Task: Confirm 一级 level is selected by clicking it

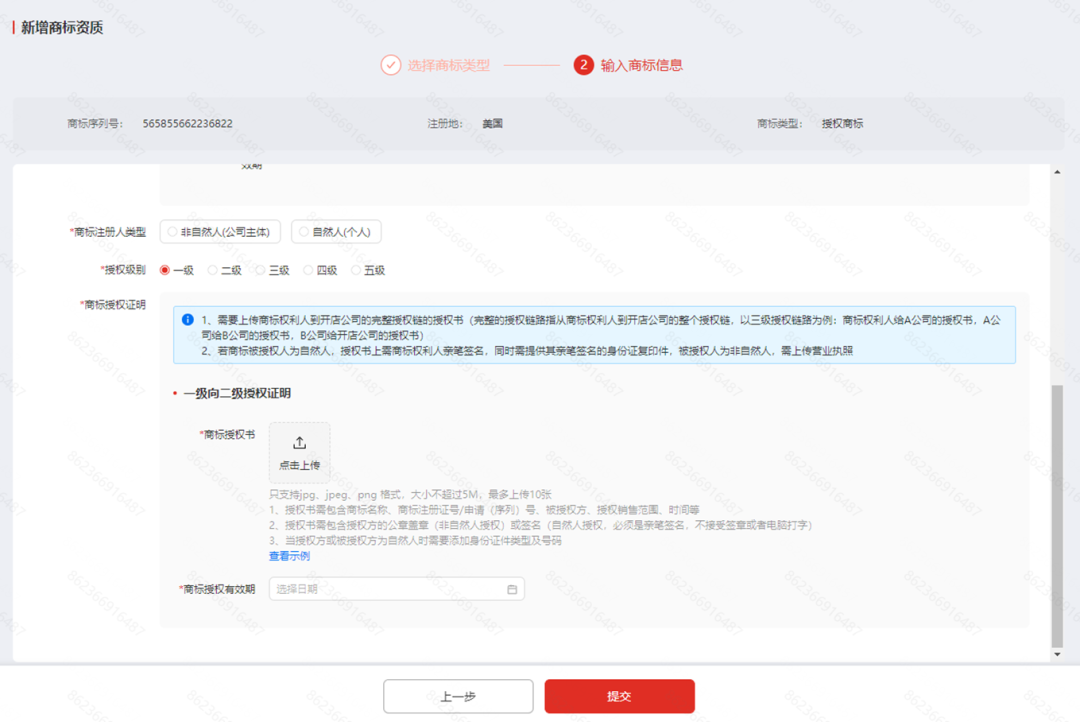Action: 173,269
